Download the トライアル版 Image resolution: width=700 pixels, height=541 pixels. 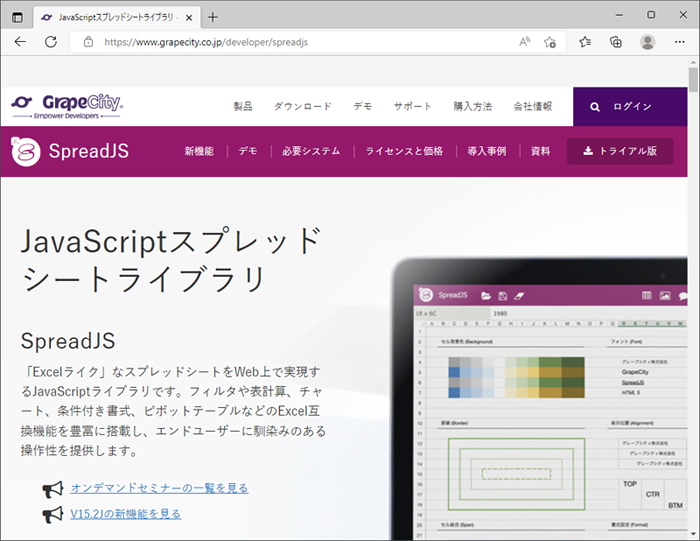(x=620, y=151)
